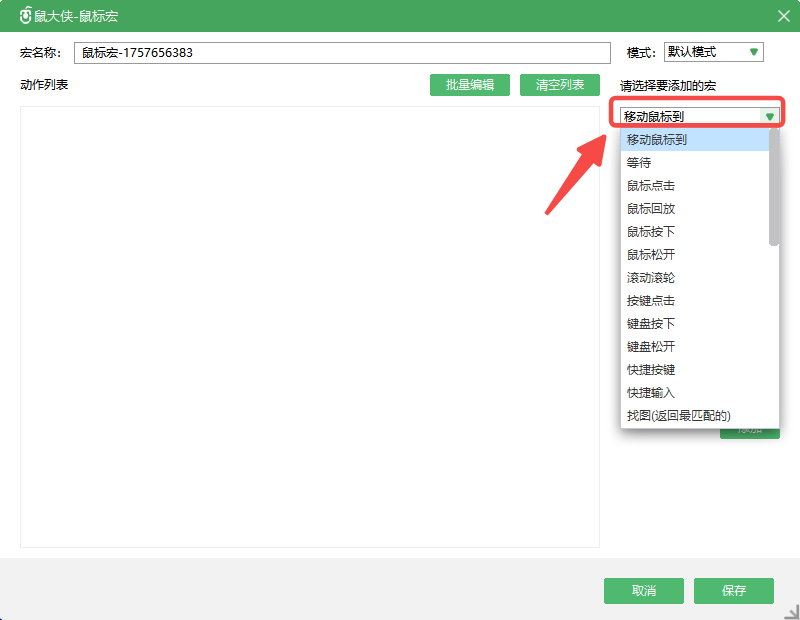Click the 移动鼠标到 combo box field
Screen dimensions: 800x620
pyautogui.click(x=690, y=117)
